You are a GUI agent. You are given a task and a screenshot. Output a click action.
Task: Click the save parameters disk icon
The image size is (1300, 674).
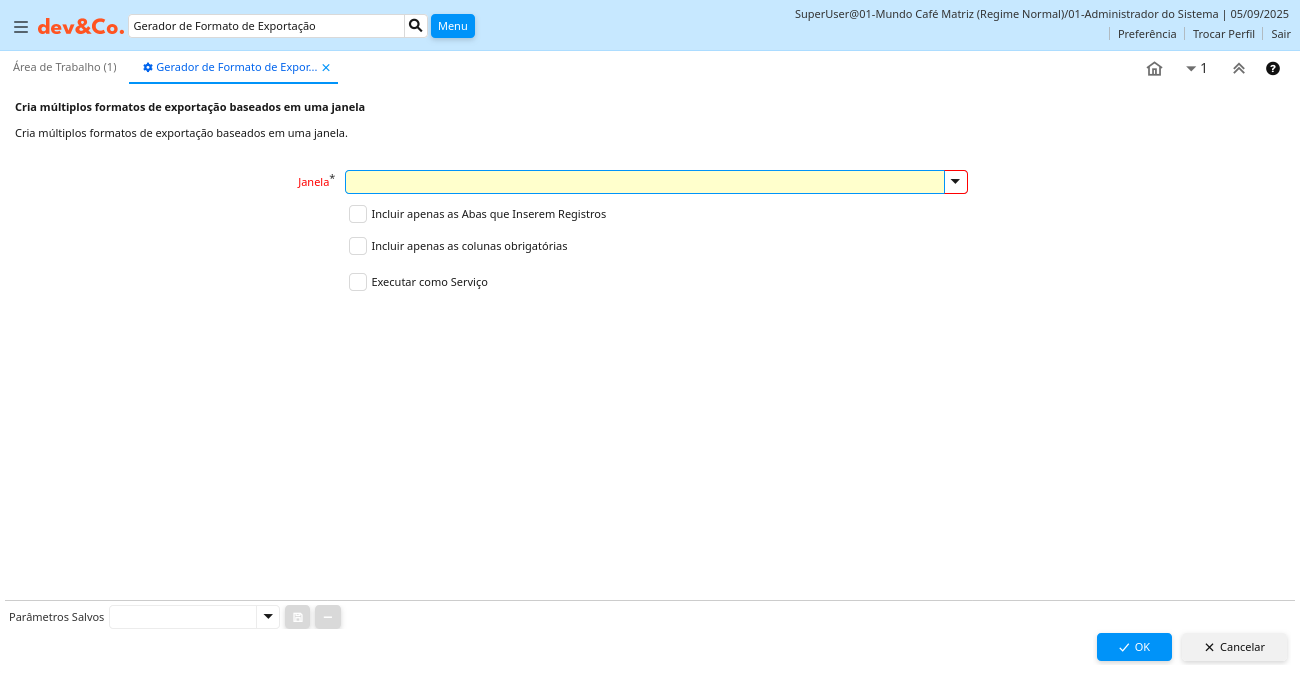coord(298,617)
